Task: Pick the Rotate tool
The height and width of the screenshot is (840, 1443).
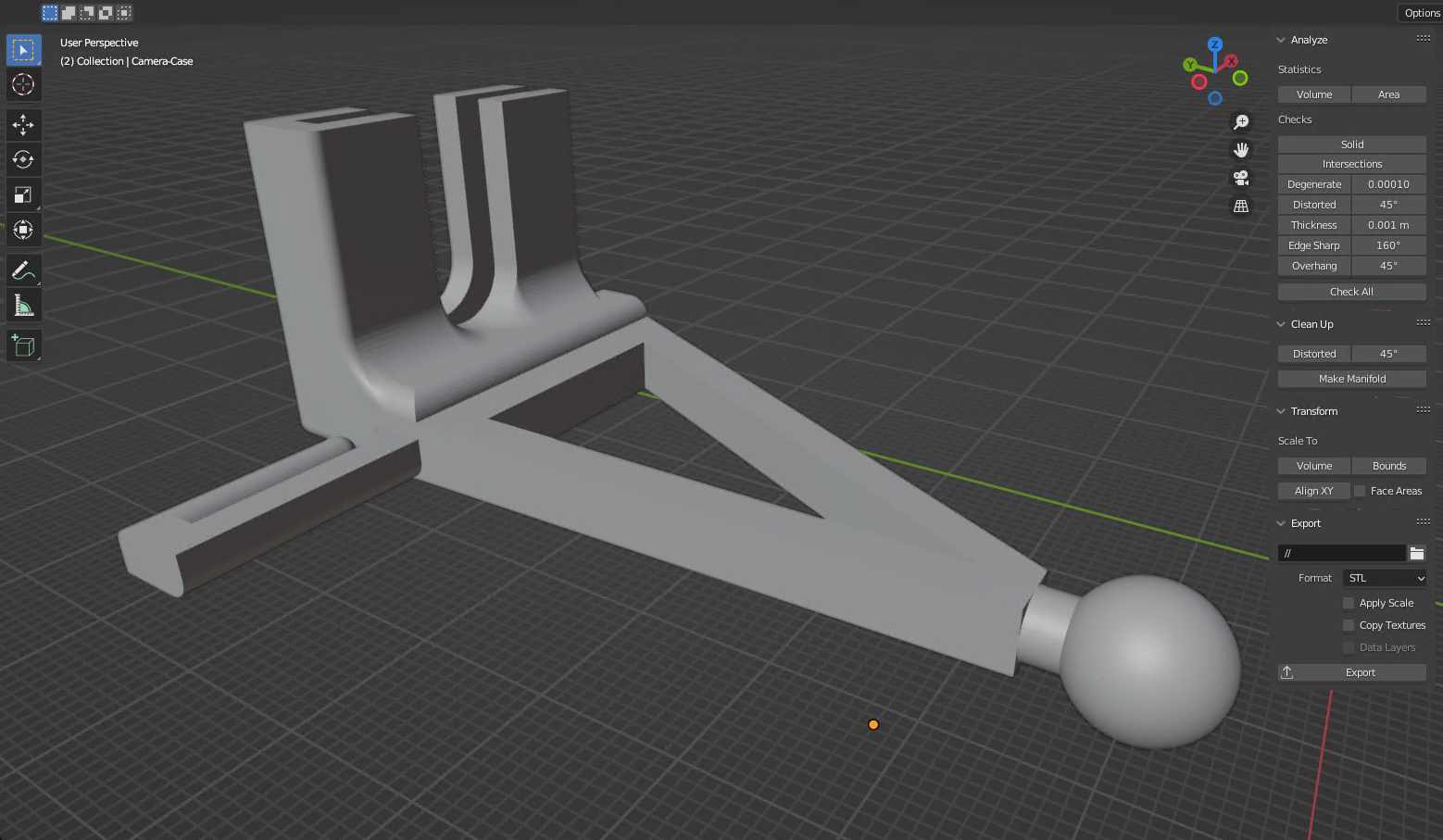Action: (x=23, y=160)
